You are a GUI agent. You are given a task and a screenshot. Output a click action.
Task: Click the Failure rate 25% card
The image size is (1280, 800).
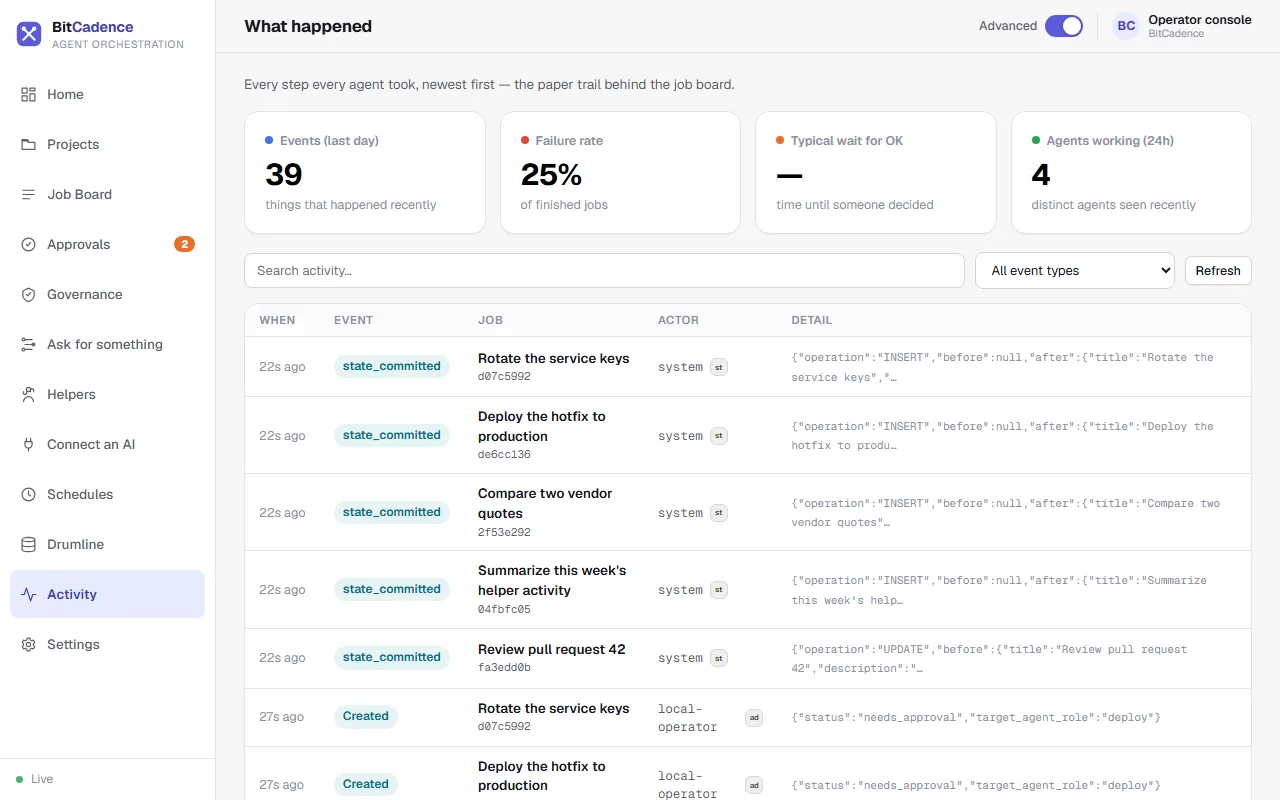[x=621, y=173]
